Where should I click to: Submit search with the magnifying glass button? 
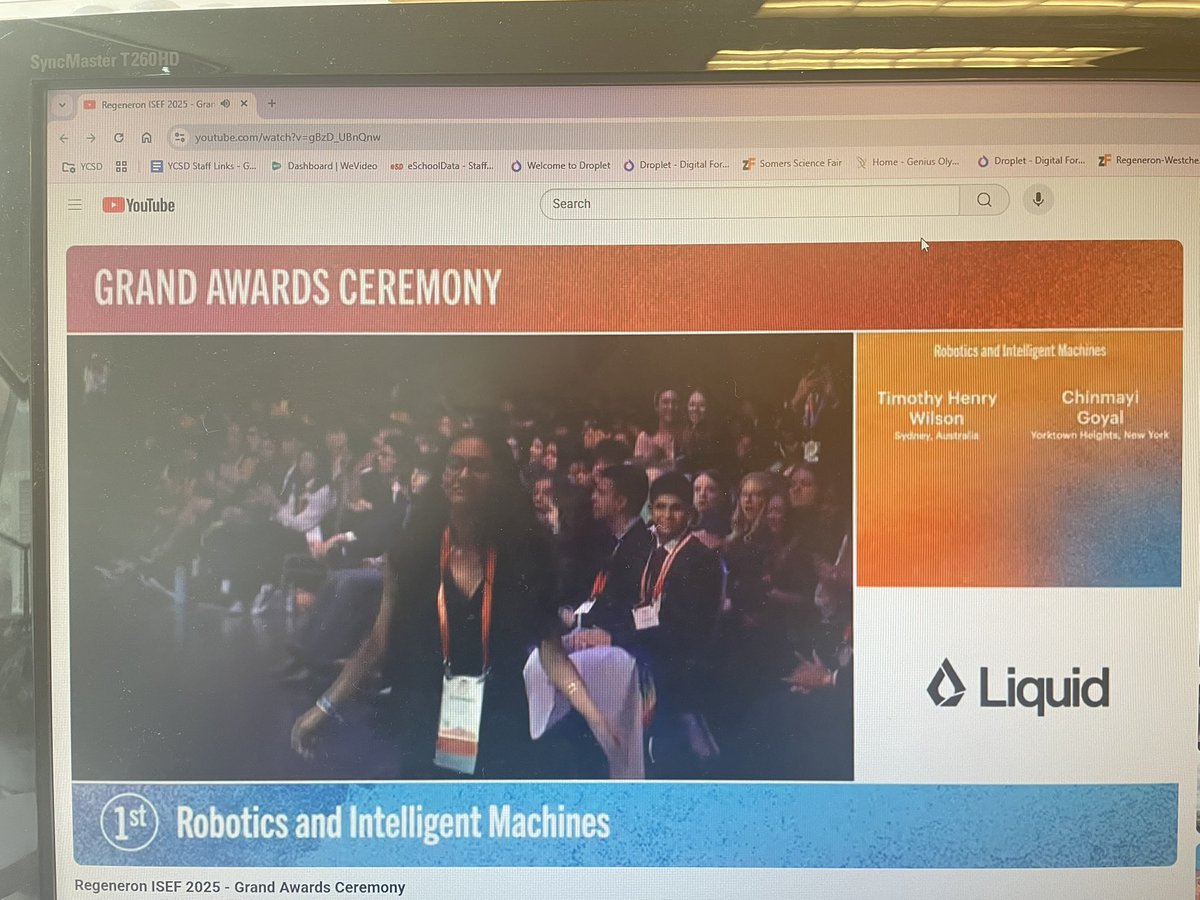pyautogui.click(x=984, y=201)
